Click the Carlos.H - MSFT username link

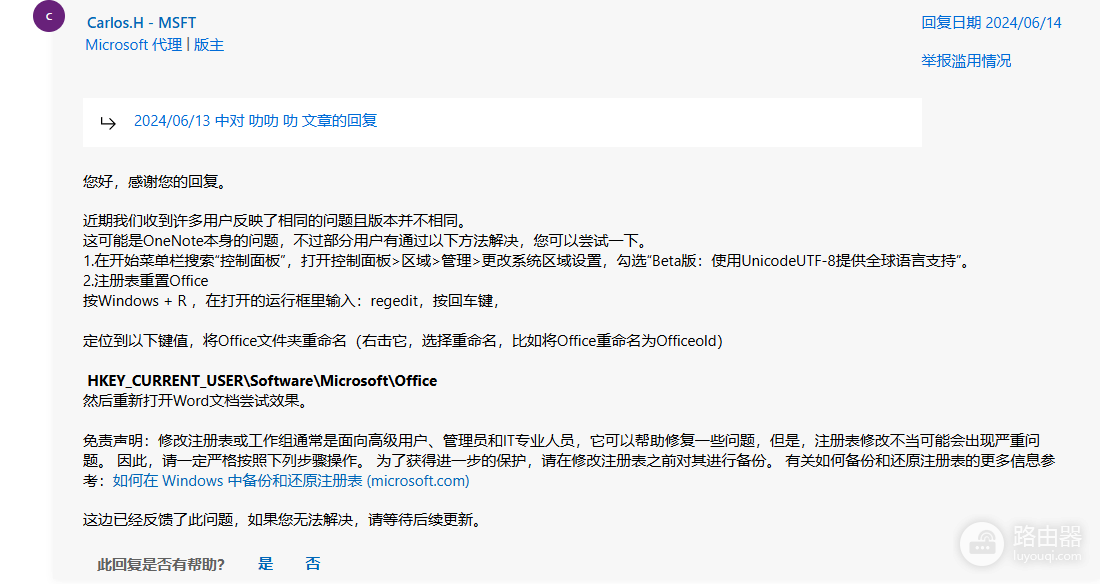(x=142, y=22)
